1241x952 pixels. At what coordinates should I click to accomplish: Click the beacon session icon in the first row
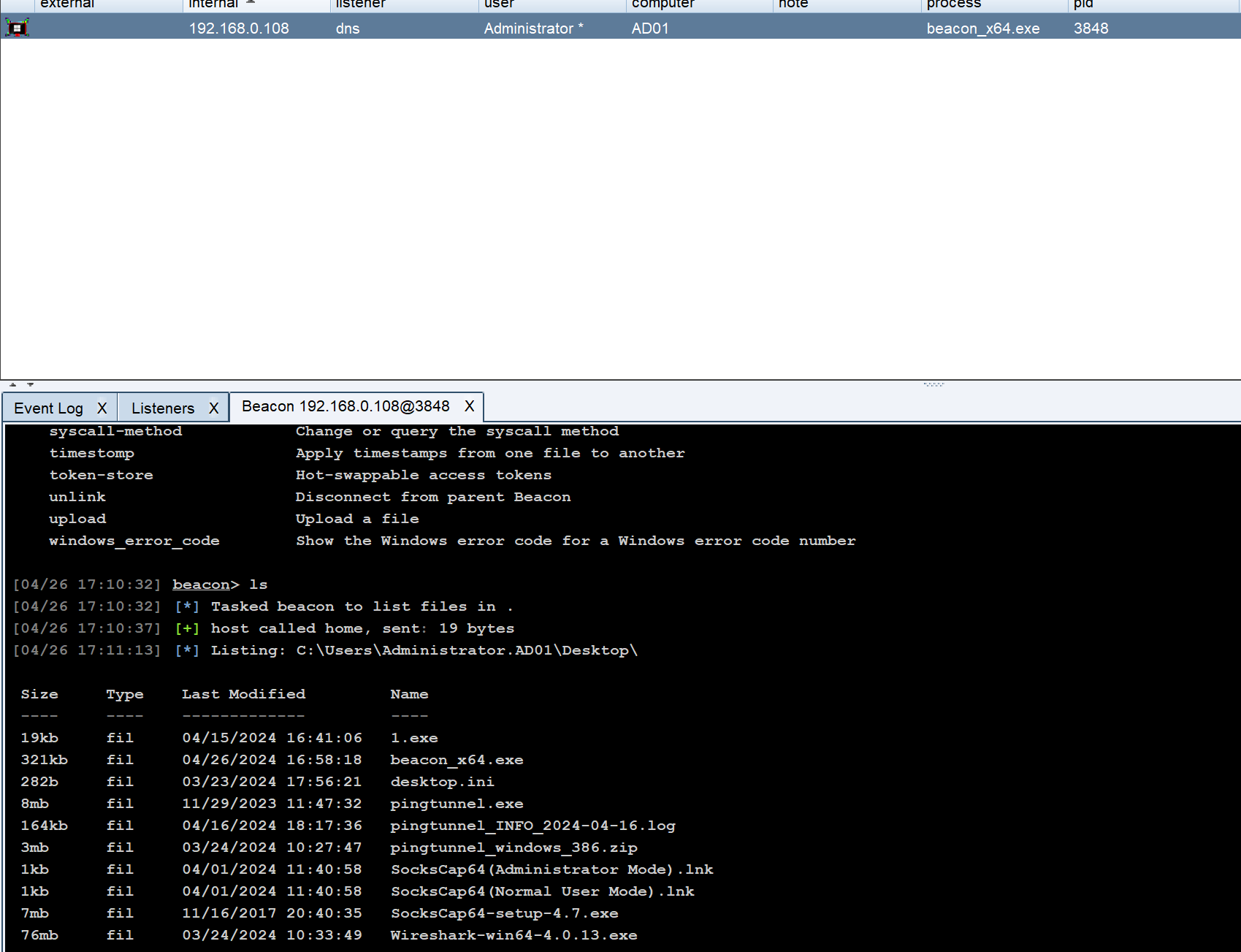17,28
